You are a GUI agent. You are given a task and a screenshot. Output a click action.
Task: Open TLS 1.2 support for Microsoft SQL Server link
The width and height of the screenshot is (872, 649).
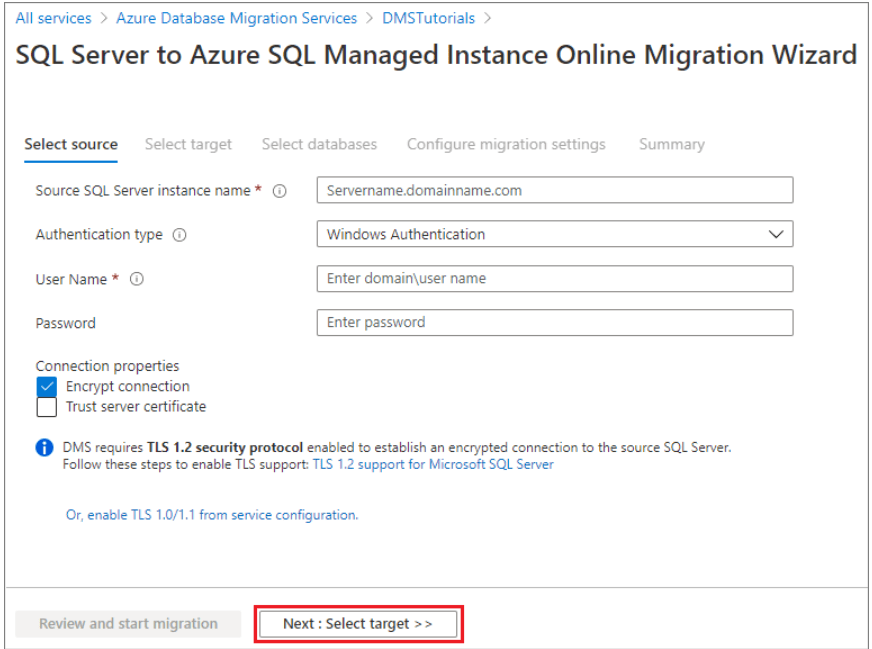(433, 464)
